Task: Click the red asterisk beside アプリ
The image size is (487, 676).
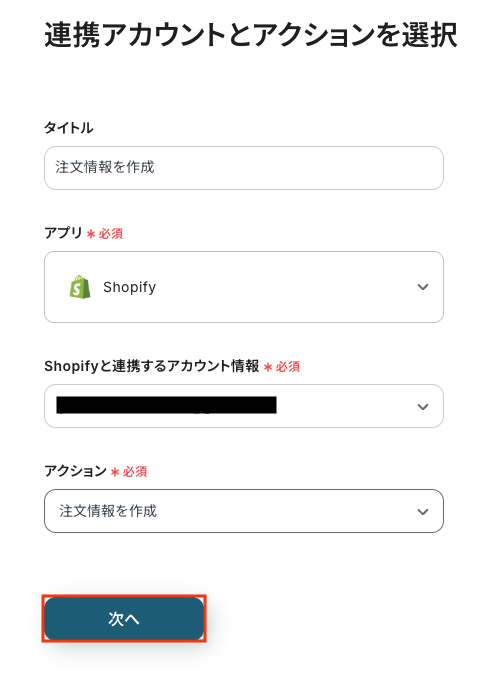Action: pos(91,234)
